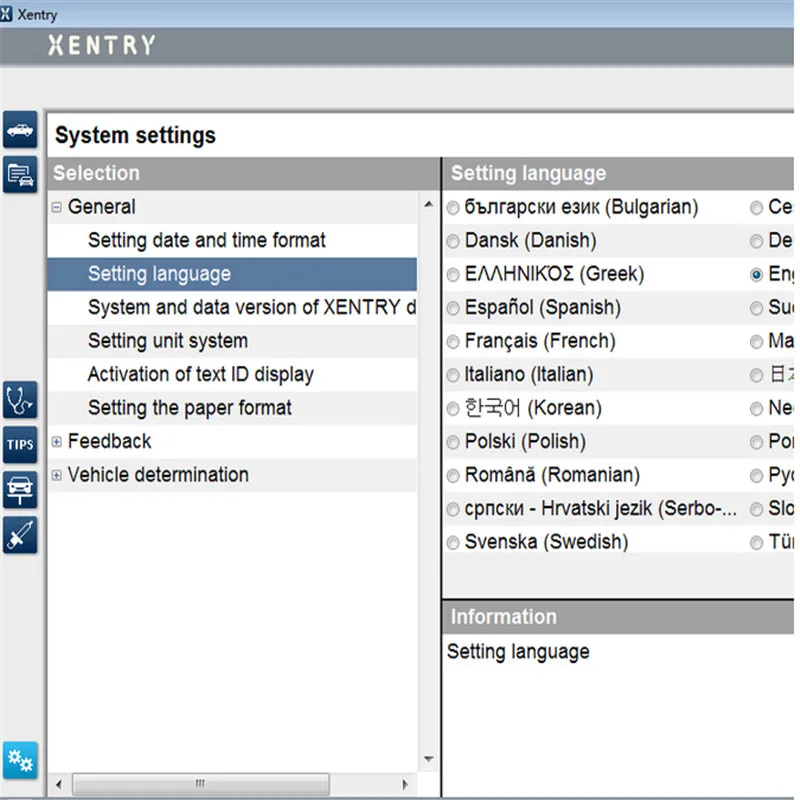Click the horizontal scrollbar right arrow

[x=405, y=784]
